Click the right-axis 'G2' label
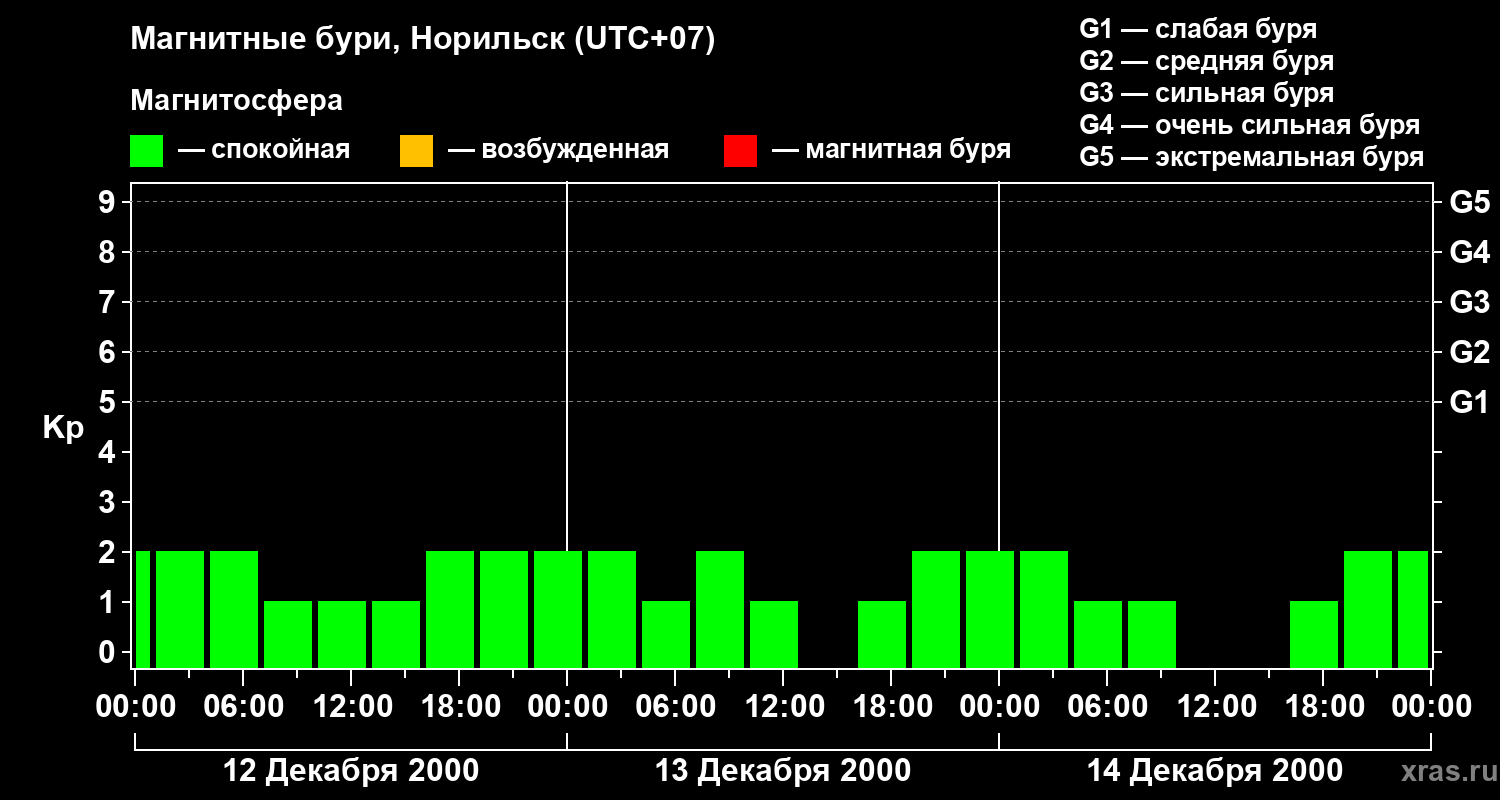This screenshot has width=1500, height=800. click(x=1470, y=352)
